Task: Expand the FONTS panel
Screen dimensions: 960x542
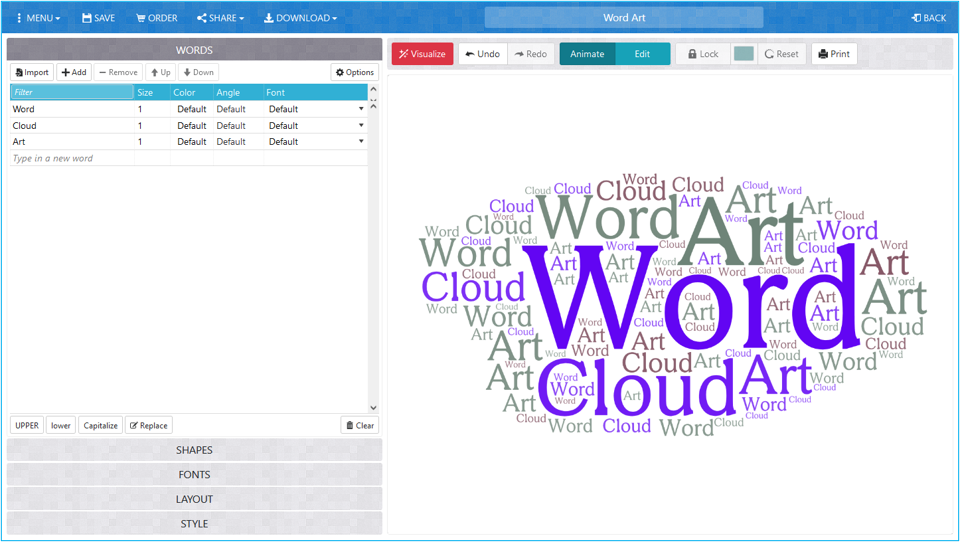Action: (194, 475)
